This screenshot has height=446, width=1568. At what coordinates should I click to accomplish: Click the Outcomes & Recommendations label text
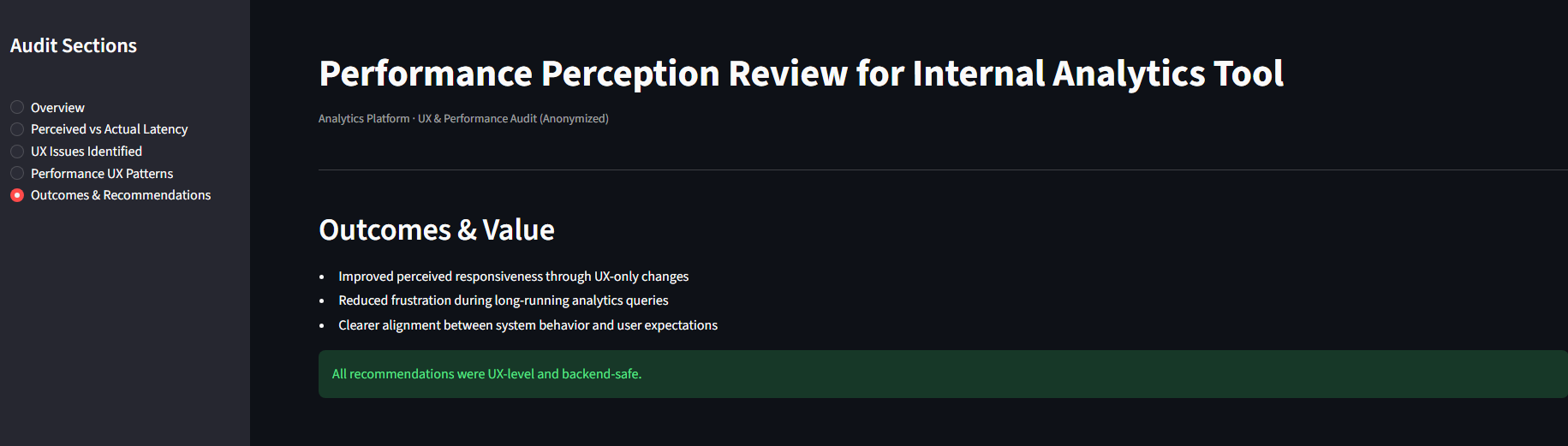click(121, 195)
